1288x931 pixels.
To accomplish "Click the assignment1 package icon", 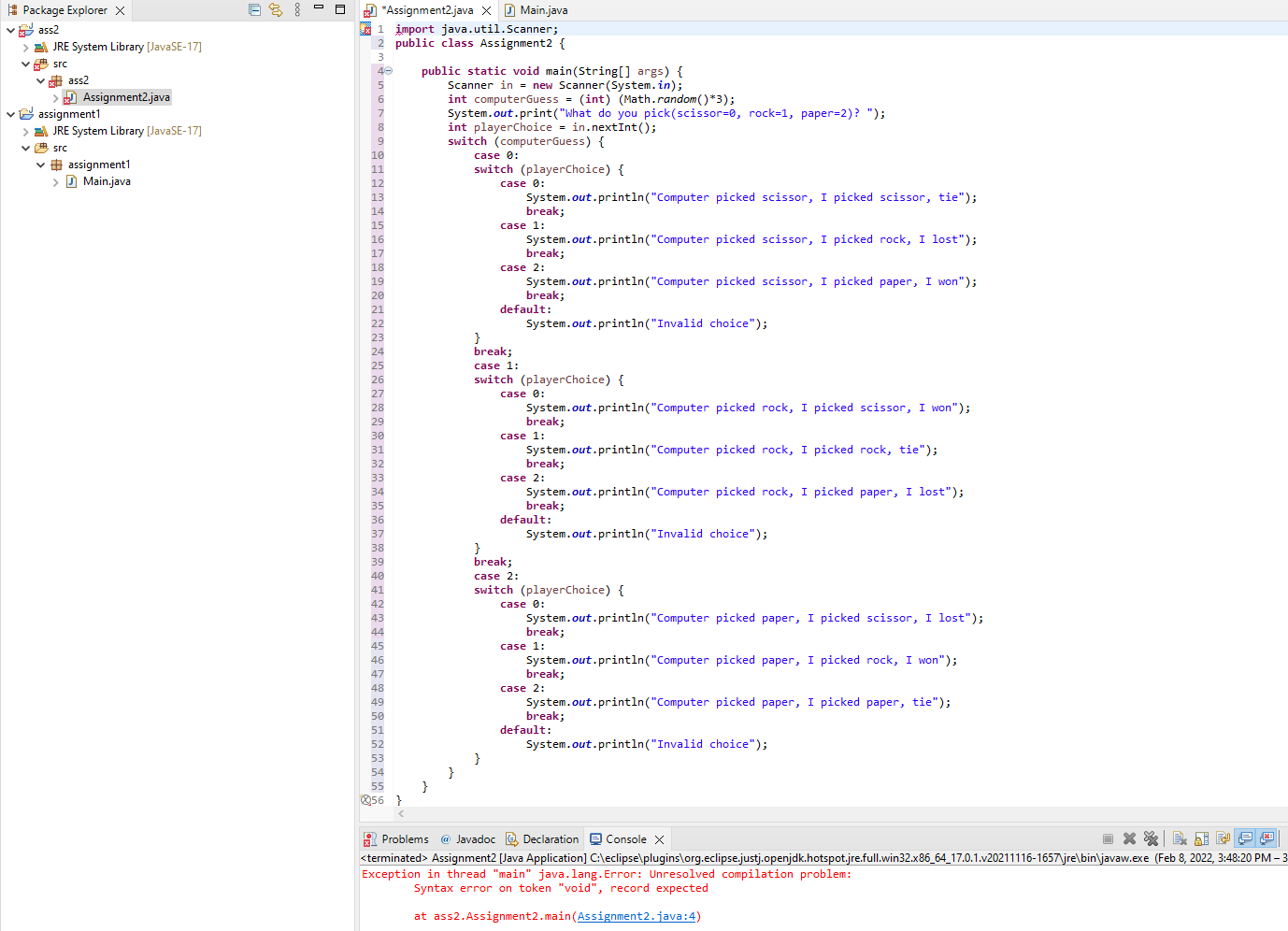I will coord(56,165).
